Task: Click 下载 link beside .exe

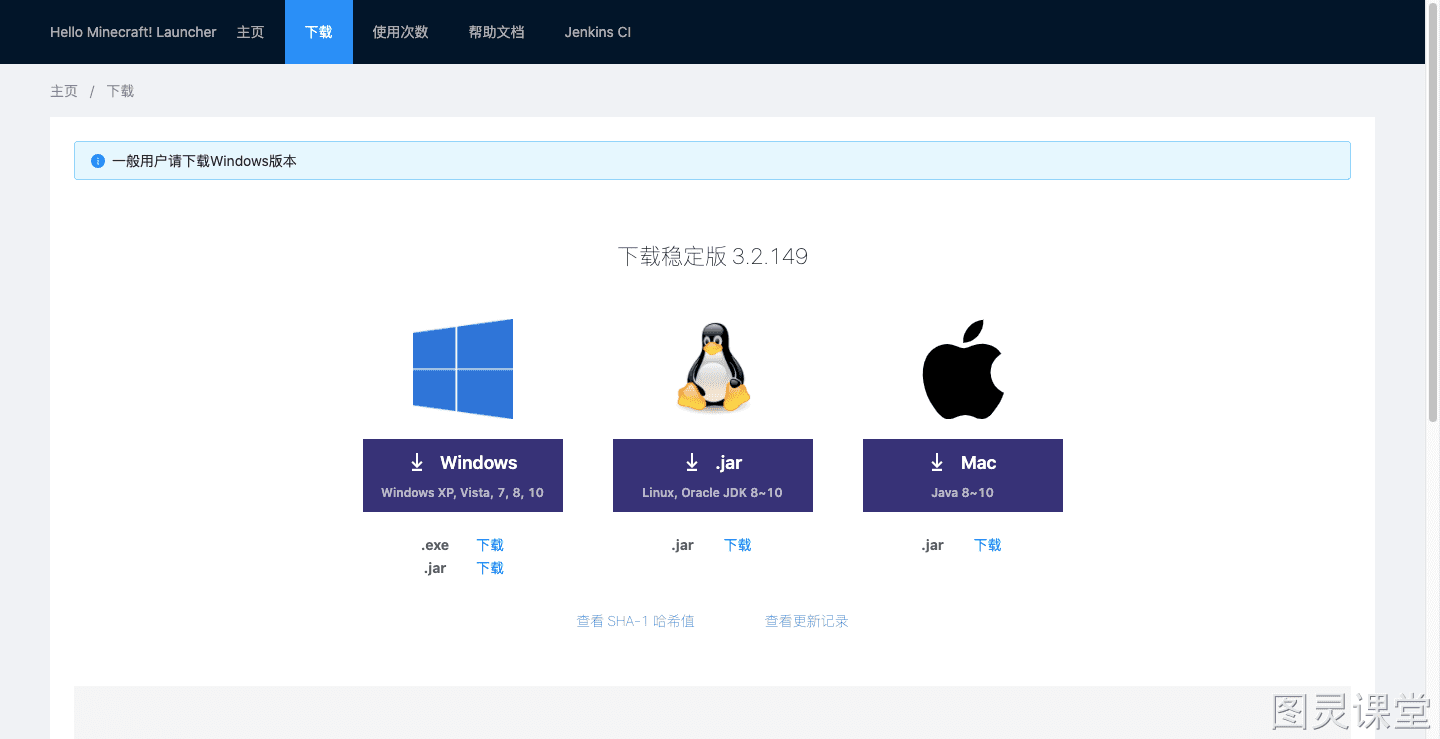Action: pos(490,545)
